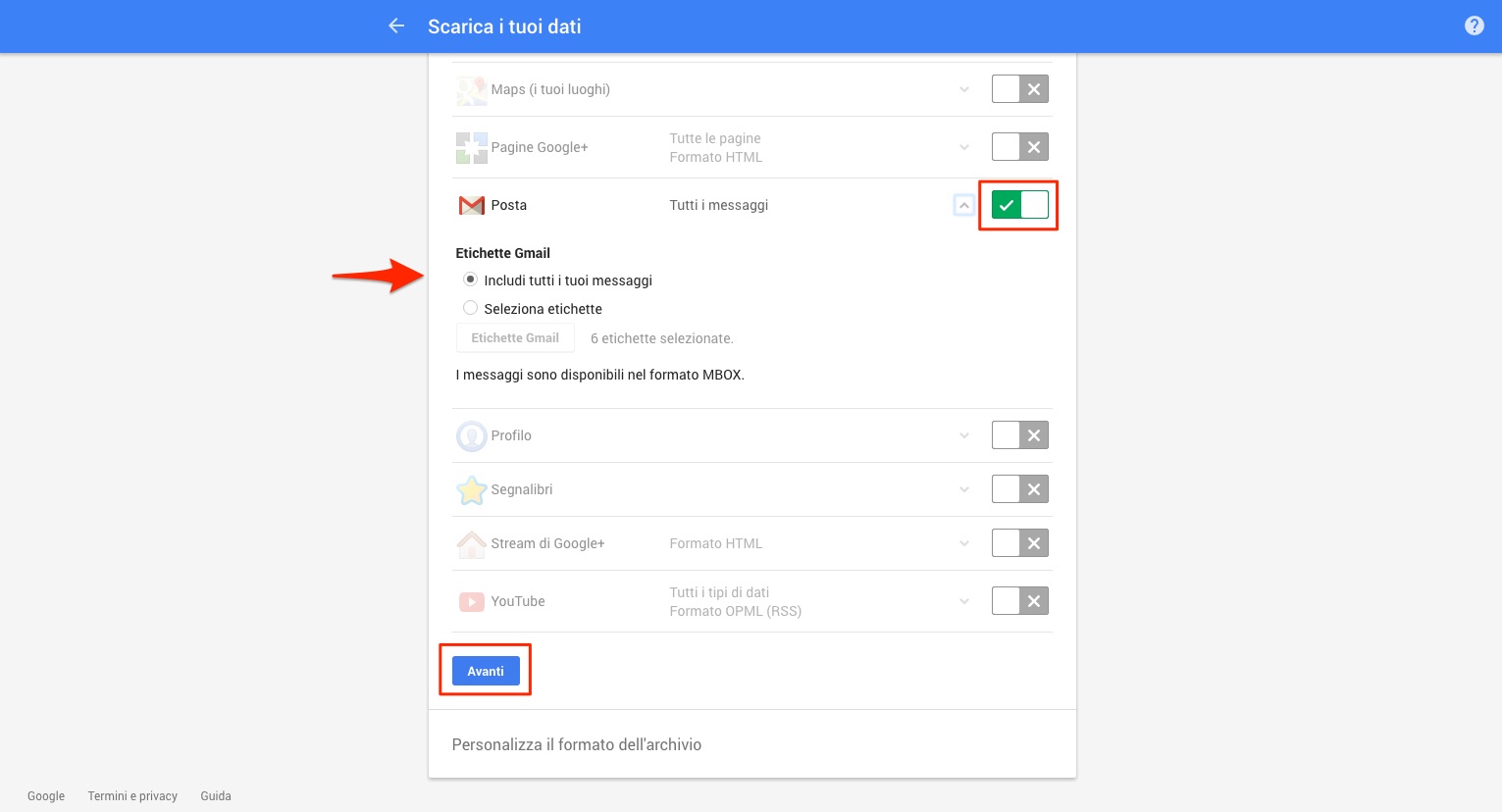
Task: Expand the Pagine Google+ row chevron
Action: pos(964,147)
